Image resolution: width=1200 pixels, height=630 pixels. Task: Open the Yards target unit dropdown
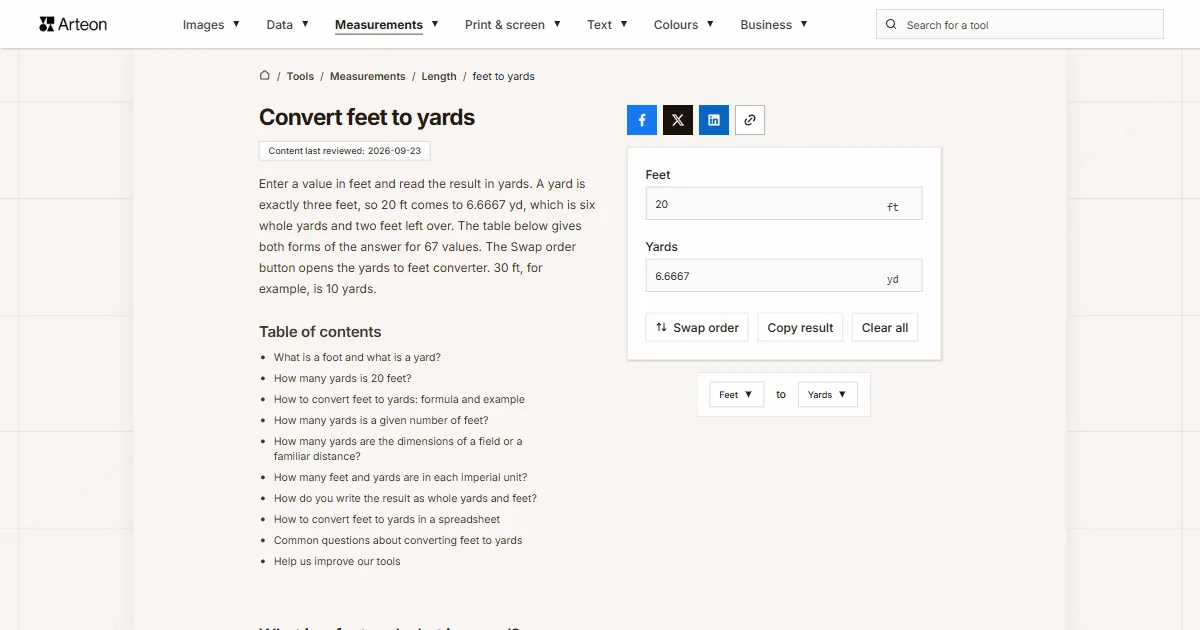(x=827, y=395)
